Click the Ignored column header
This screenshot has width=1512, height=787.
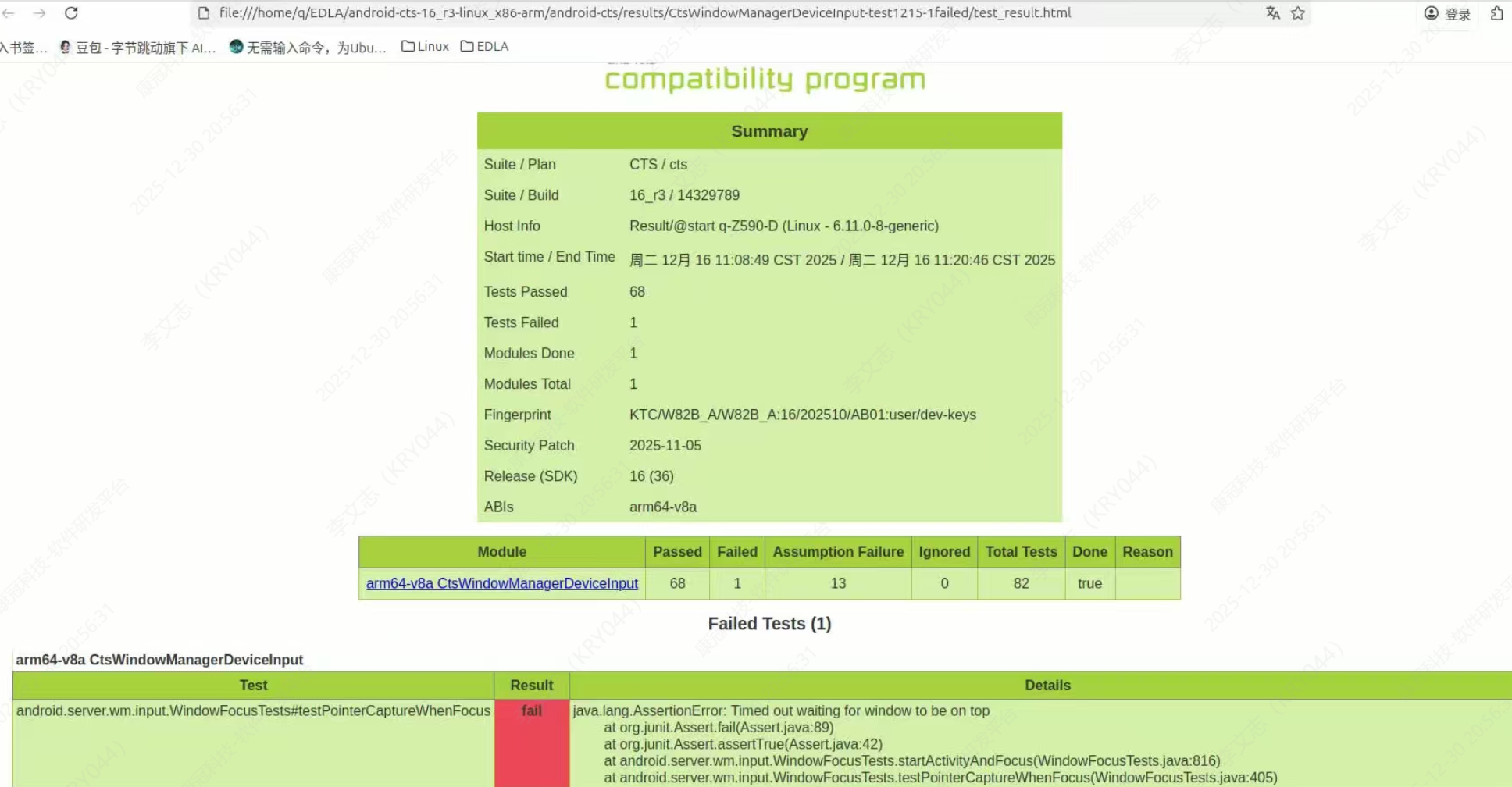pyautogui.click(x=944, y=552)
